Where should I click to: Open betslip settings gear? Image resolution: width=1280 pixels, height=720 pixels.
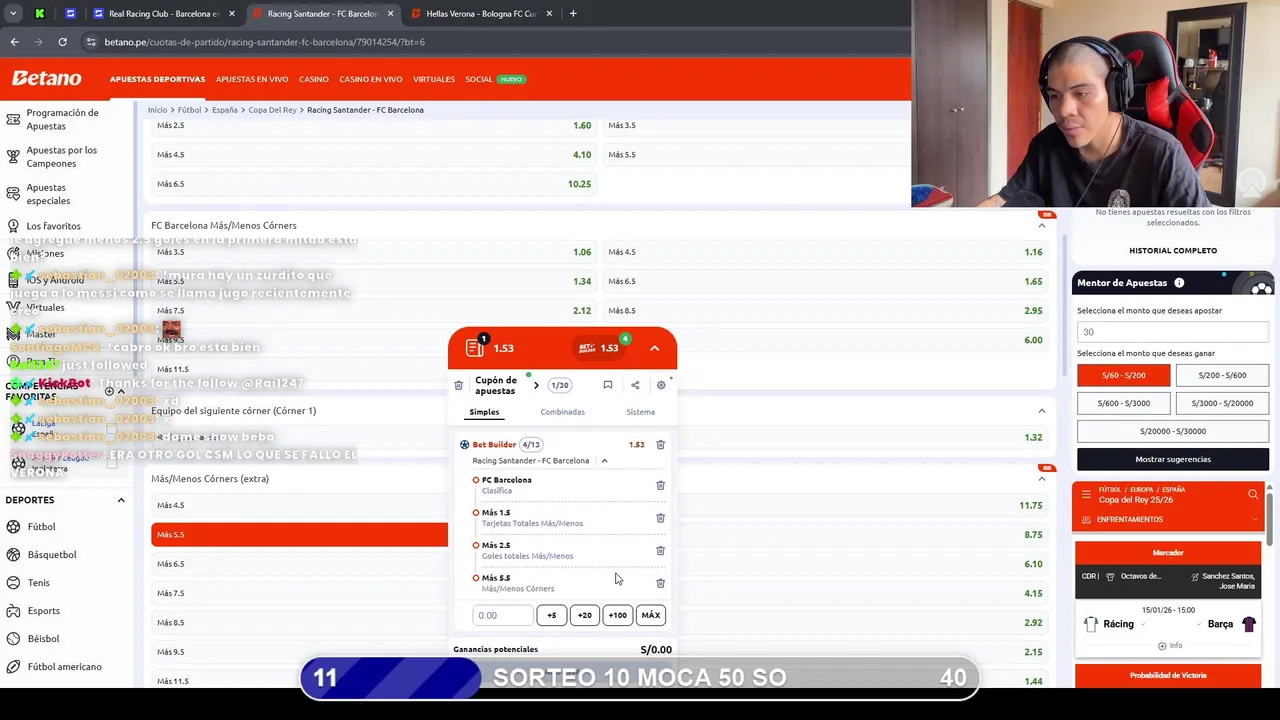pyautogui.click(x=661, y=385)
